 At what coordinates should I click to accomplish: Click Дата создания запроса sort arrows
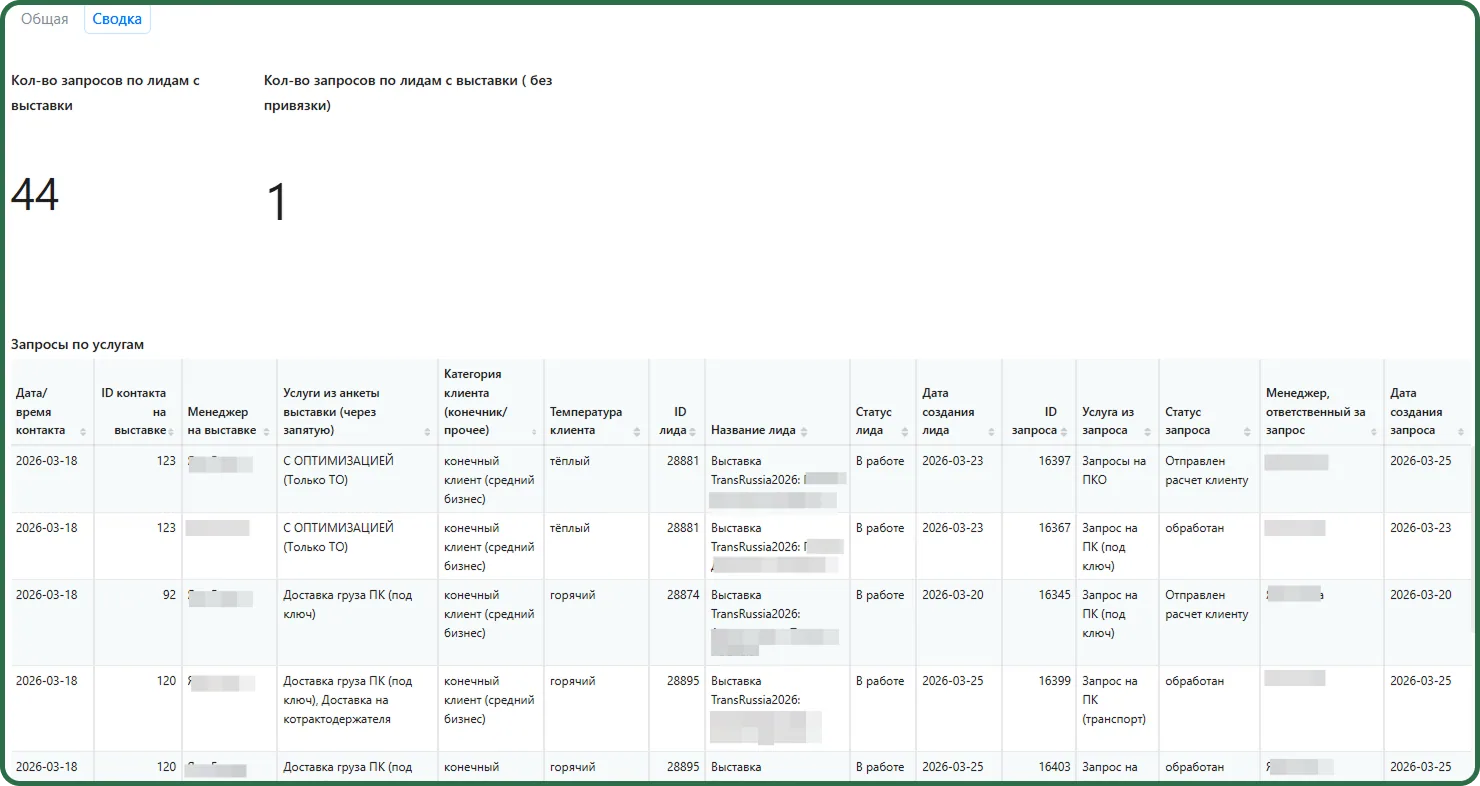click(x=1461, y=431)
